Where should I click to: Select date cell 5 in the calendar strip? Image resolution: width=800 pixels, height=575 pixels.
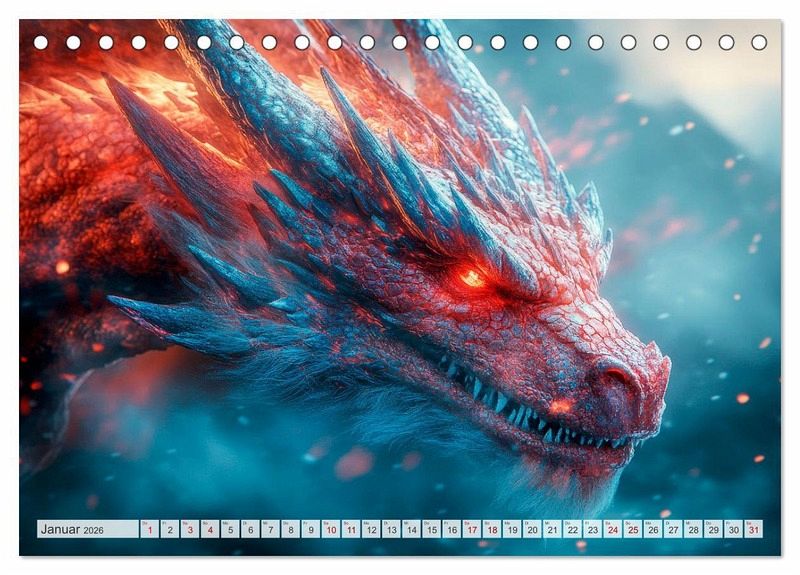coord(230,529)
